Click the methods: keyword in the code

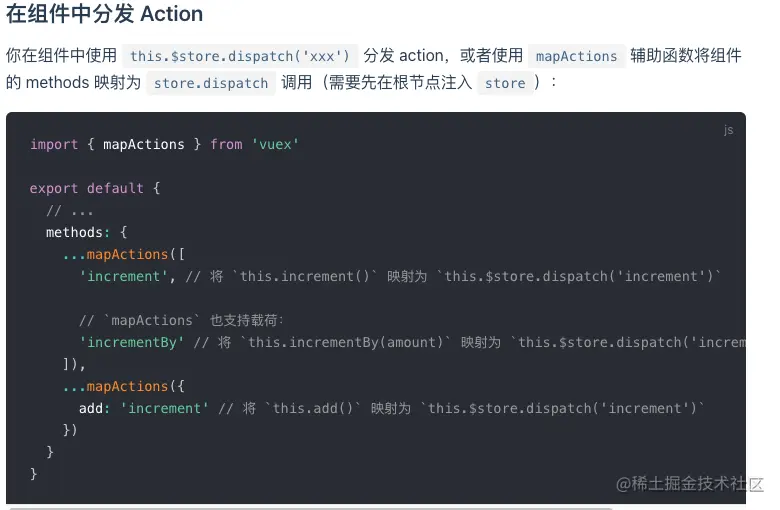[x=75, y=232]
